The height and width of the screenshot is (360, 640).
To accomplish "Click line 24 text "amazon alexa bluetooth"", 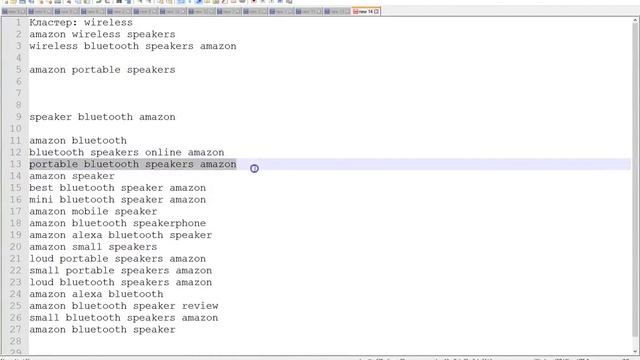I will 96,295.
